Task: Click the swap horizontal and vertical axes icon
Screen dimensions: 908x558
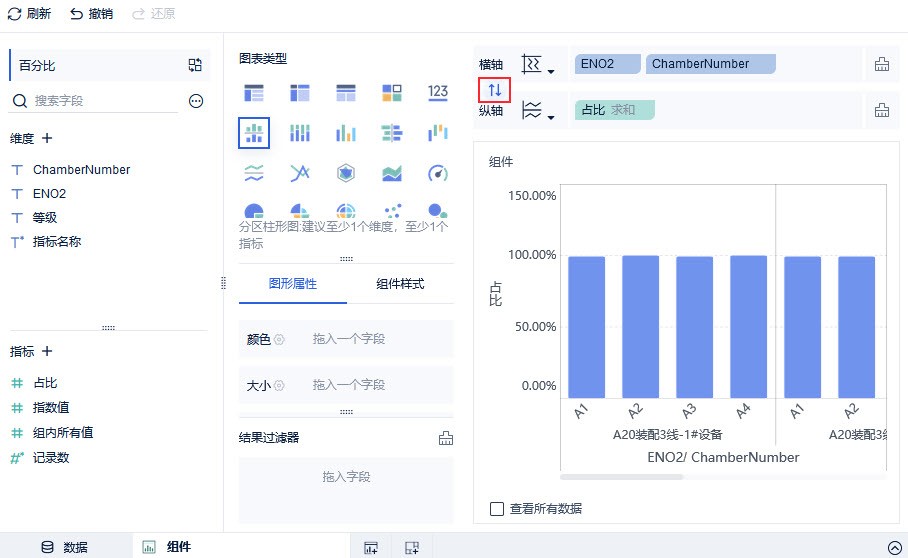Action: 494,90
